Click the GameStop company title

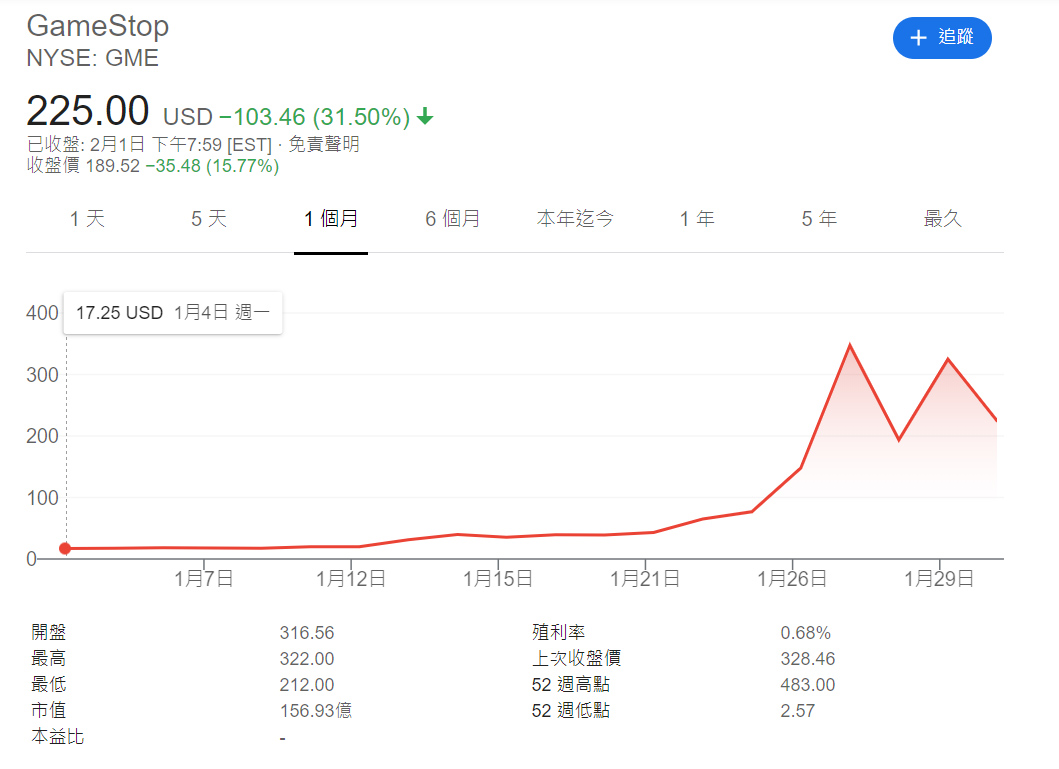pyautogui.click(x=98, y=26)
